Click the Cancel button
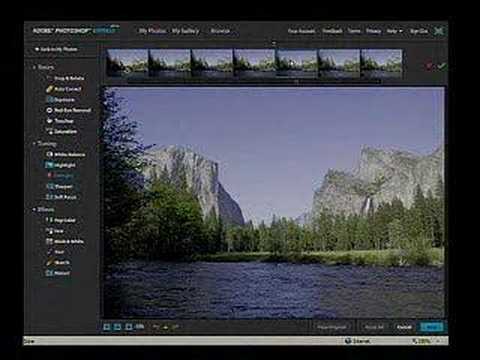480x360 pixels. coord(404,327)
